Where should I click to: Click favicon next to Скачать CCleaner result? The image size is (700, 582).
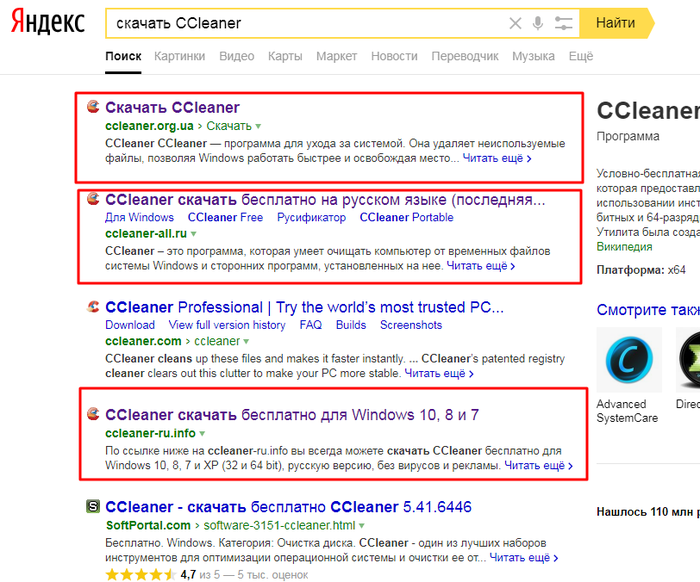[x=93, y=107]
